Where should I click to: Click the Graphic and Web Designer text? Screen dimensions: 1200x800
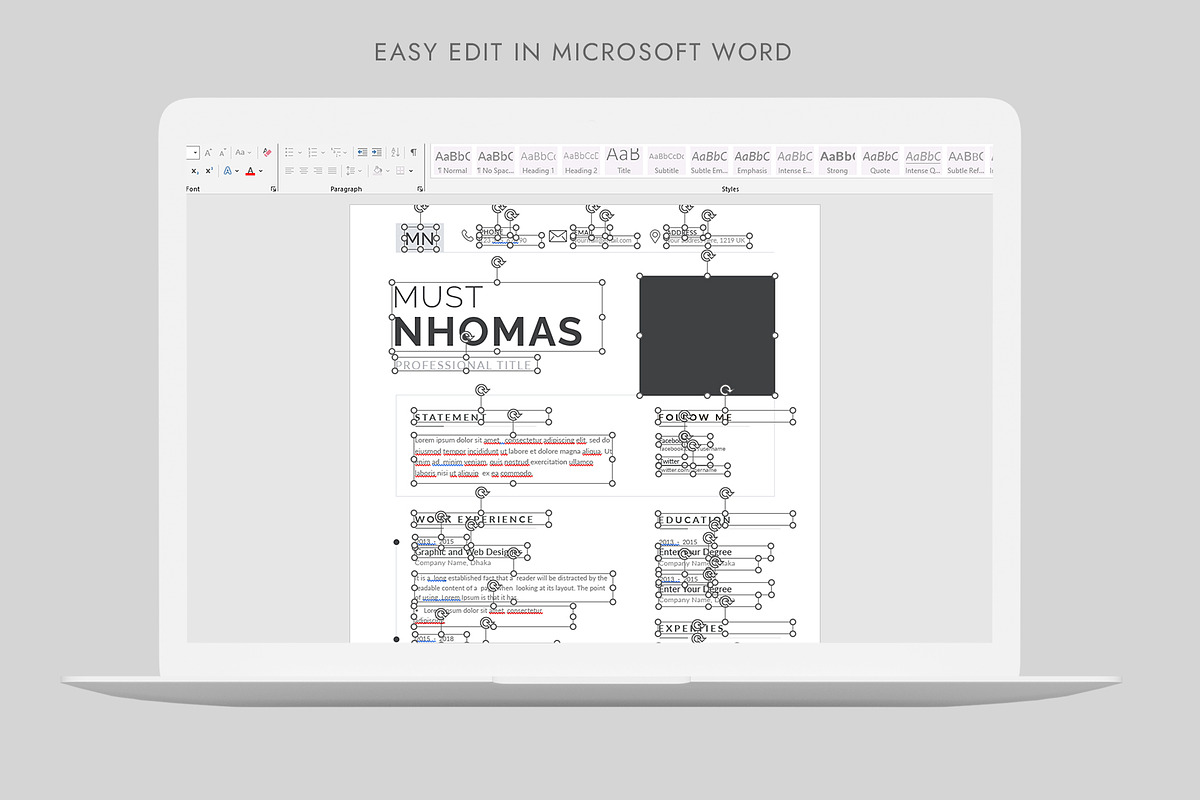[x=467, y=552]
